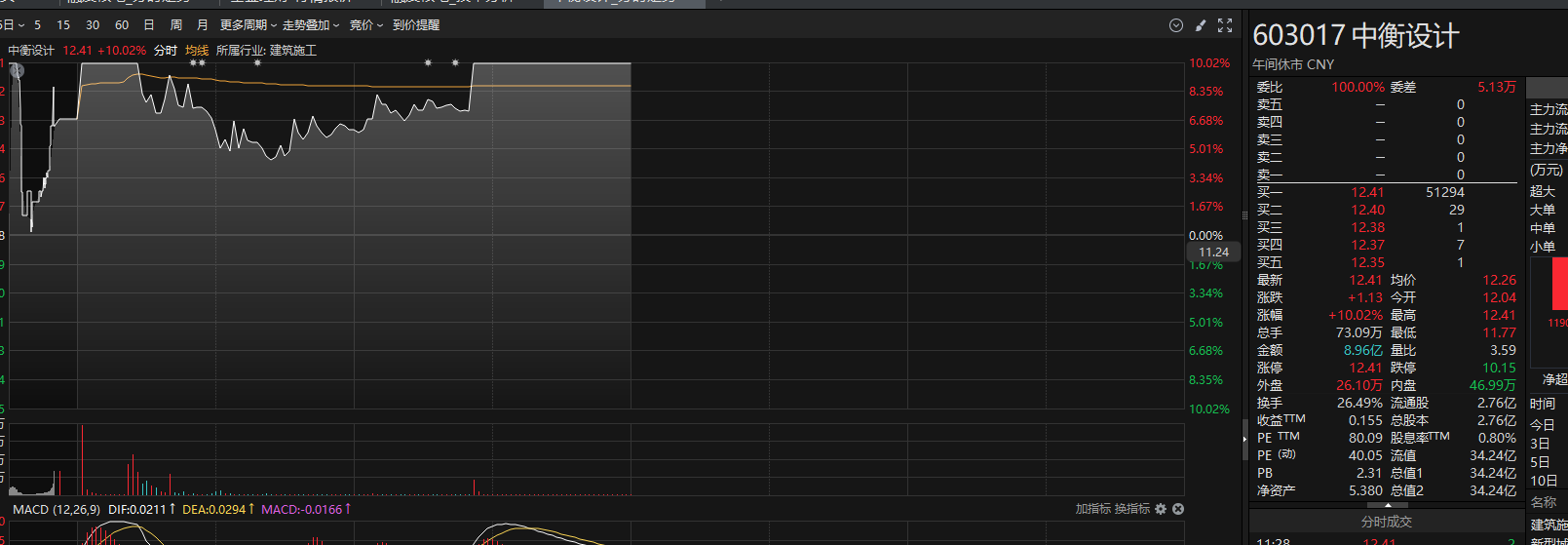Click the circled down-arrow icon above chart
The image size is (1568, 545).
[x=1176, y=25]
